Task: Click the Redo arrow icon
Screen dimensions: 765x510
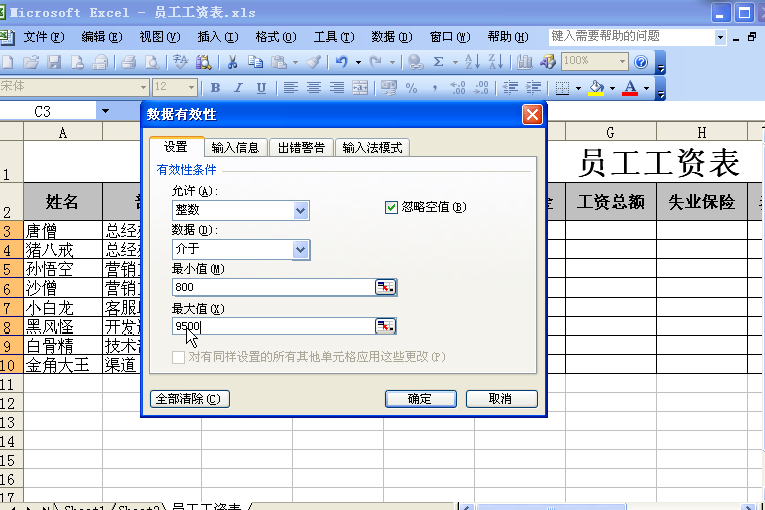Action: 375,62
